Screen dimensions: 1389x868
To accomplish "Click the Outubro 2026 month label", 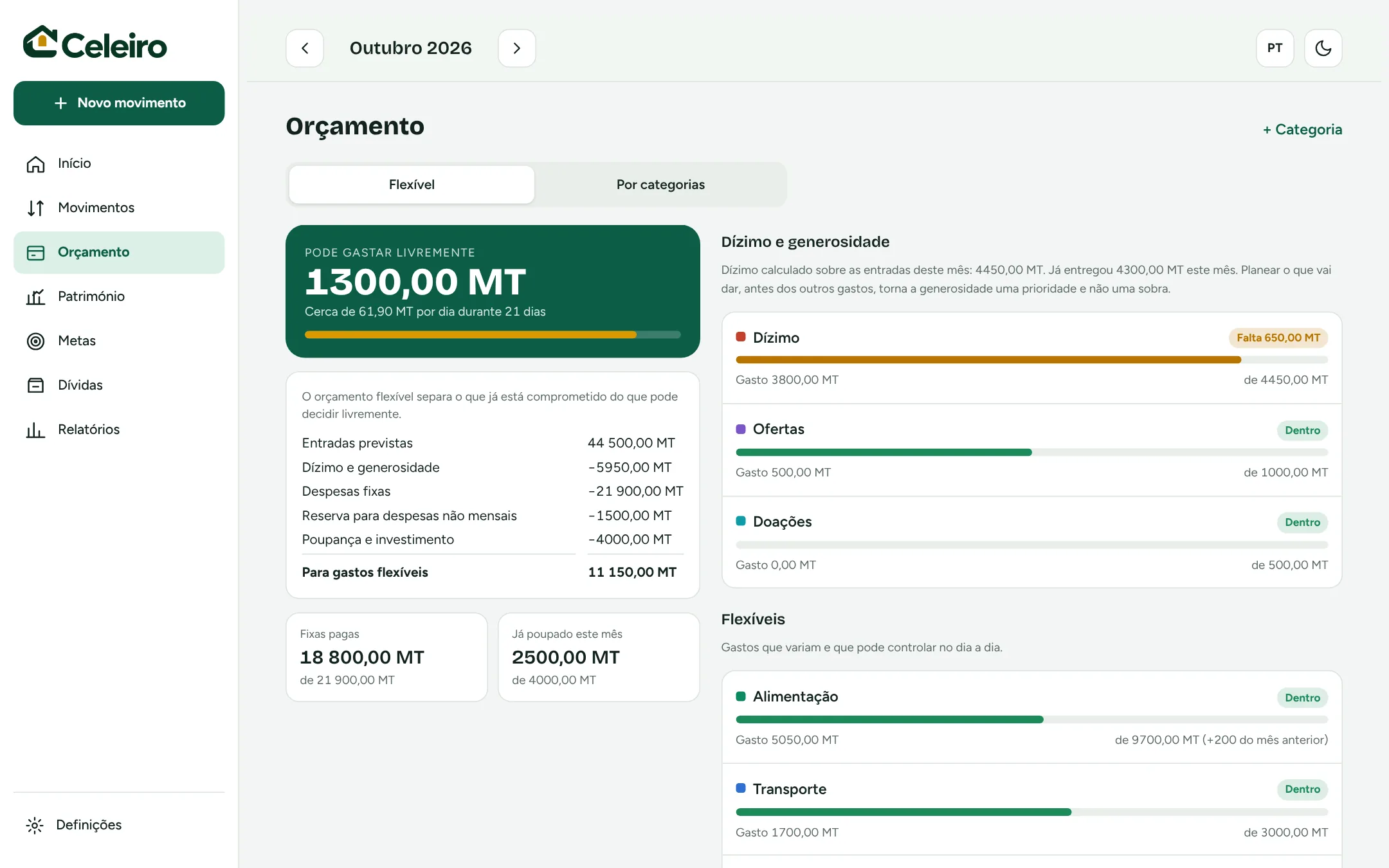I will coord(411,48).
